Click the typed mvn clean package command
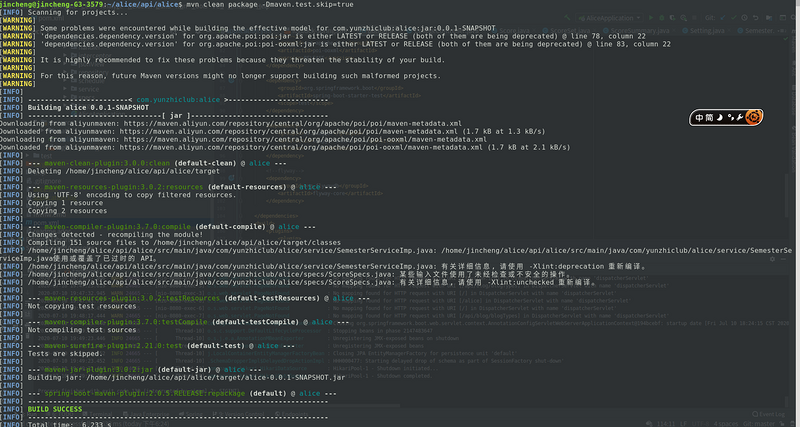Screen dimensions: 800x427 (x=269, y=4)
